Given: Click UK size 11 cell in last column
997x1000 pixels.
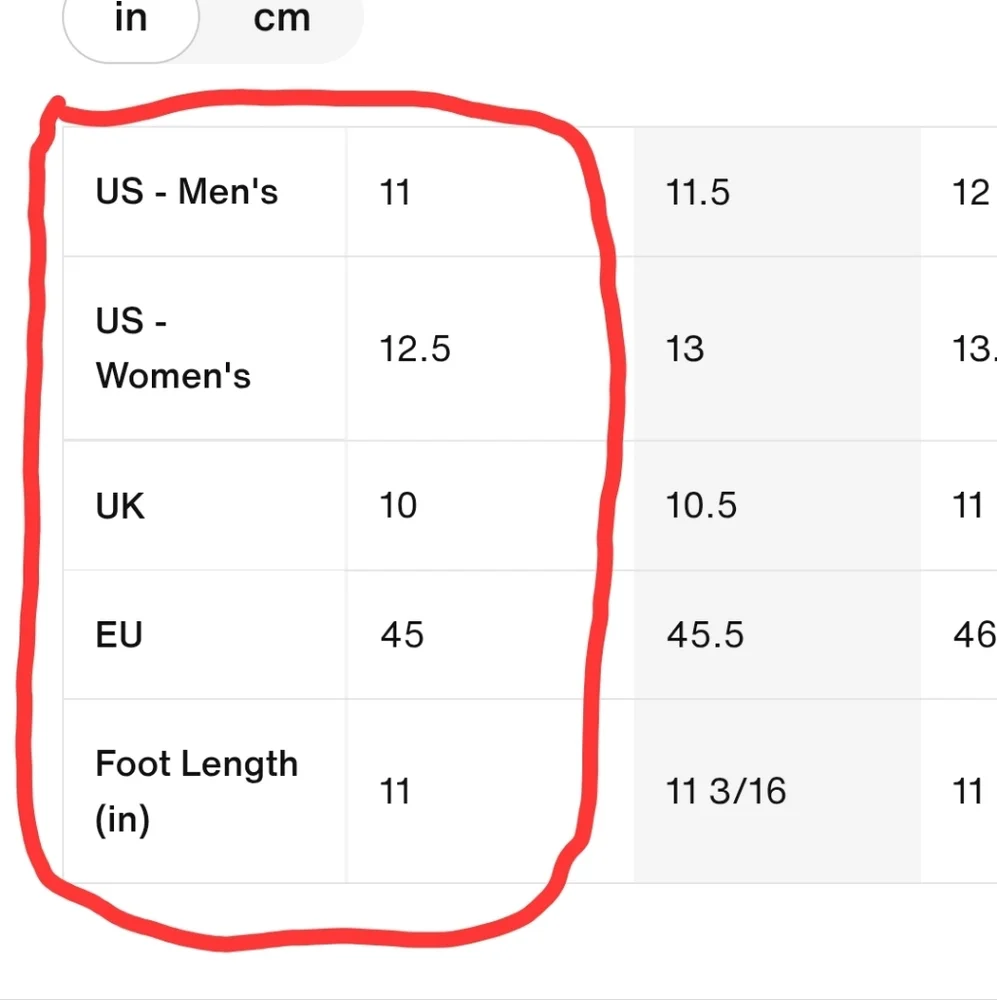Looking at the screenshot, I should coord(959,505).
